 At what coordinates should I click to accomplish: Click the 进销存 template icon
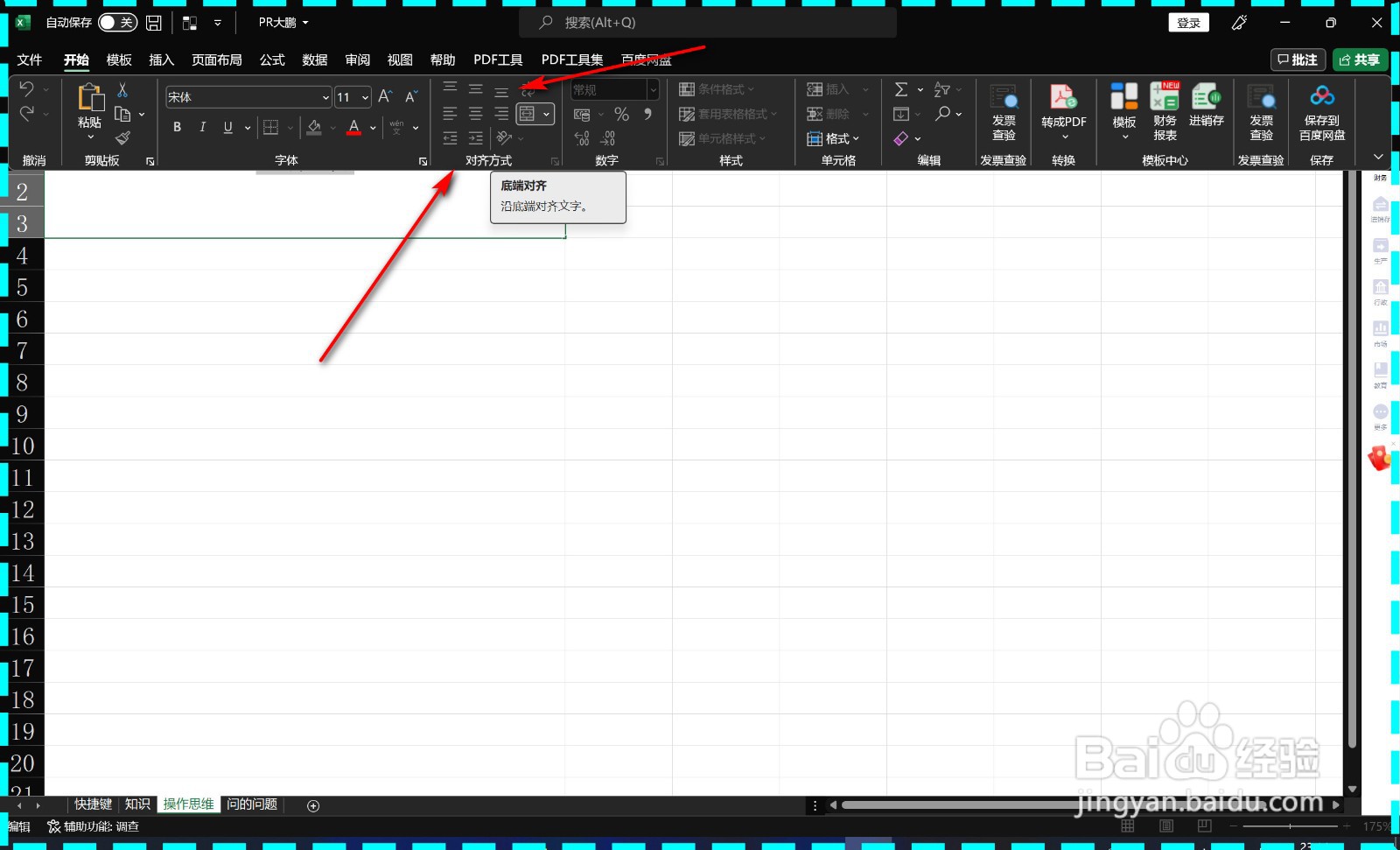coord(1207,96)
